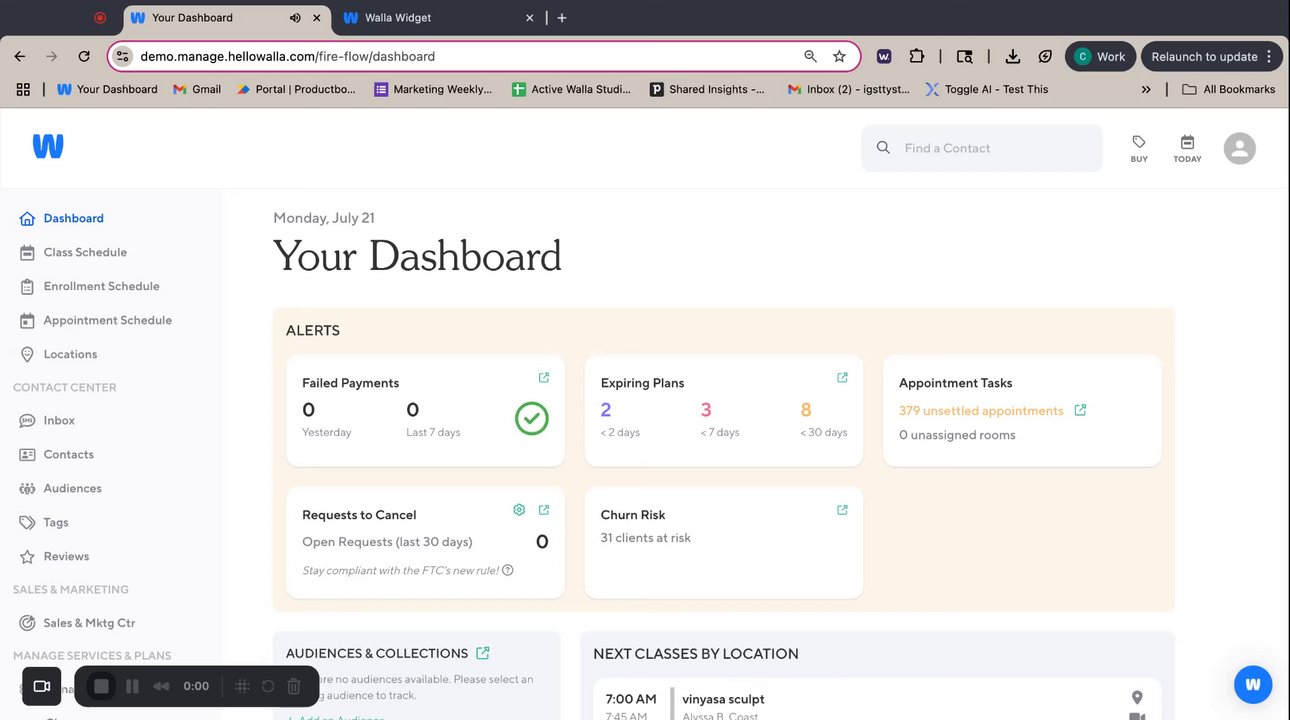Select the 31 clients at risk text

[x=646, y=538]
